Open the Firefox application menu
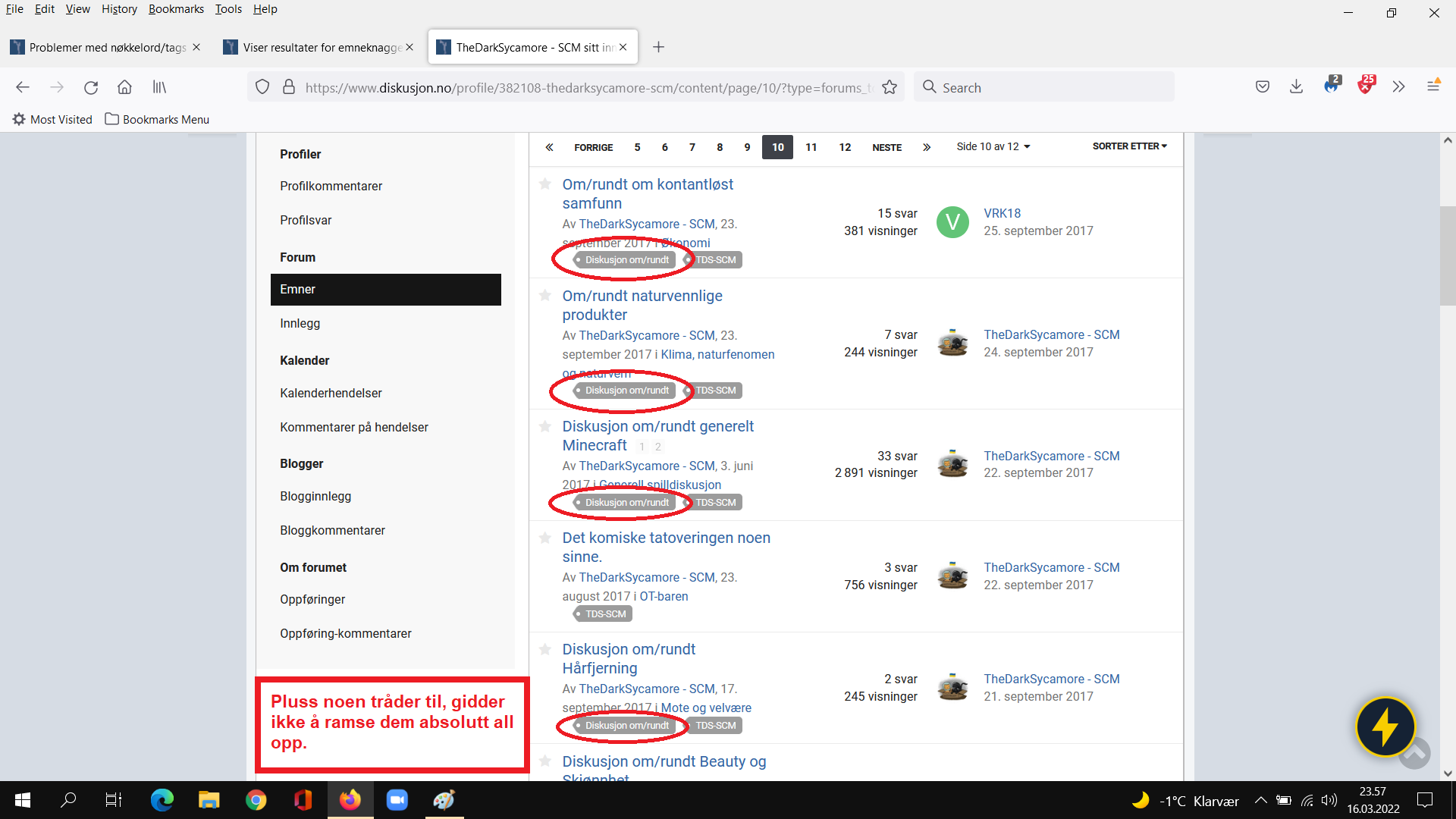Viewport: 1456px width, 819px height. (1433, 86)
